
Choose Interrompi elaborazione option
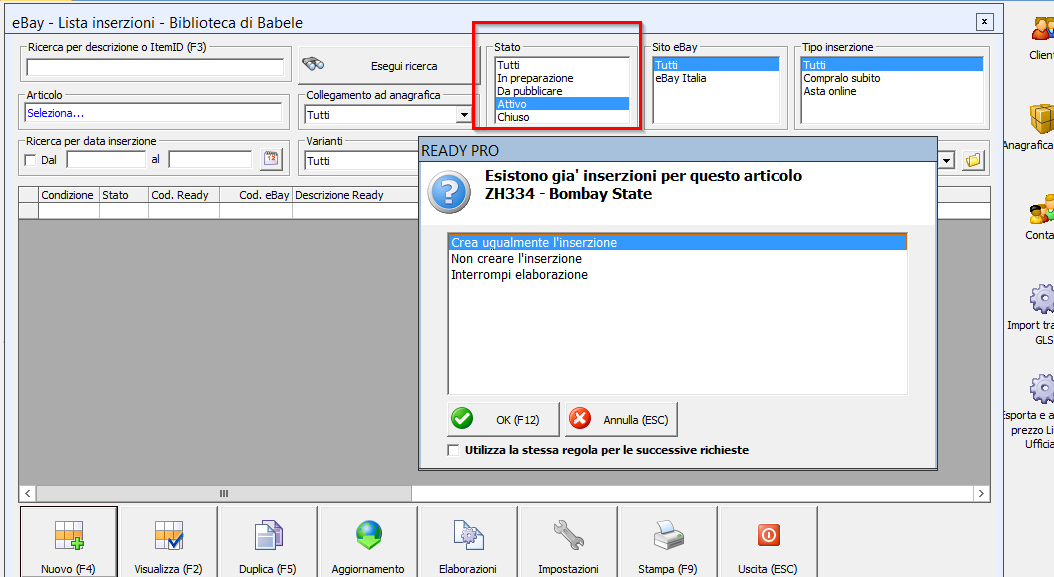pyautogui.click(x=678, y=274)
